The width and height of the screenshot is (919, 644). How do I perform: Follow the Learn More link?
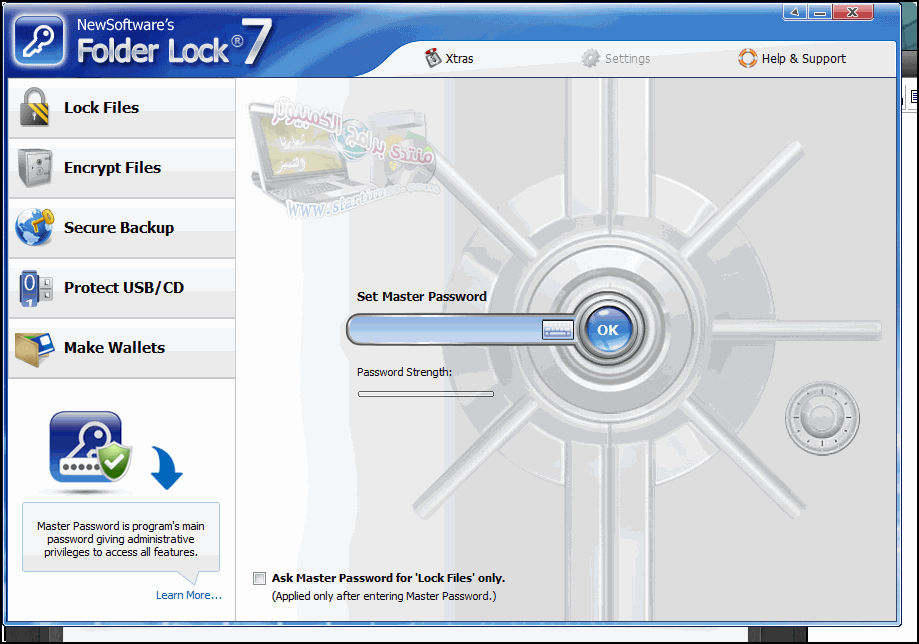[189, 595]
